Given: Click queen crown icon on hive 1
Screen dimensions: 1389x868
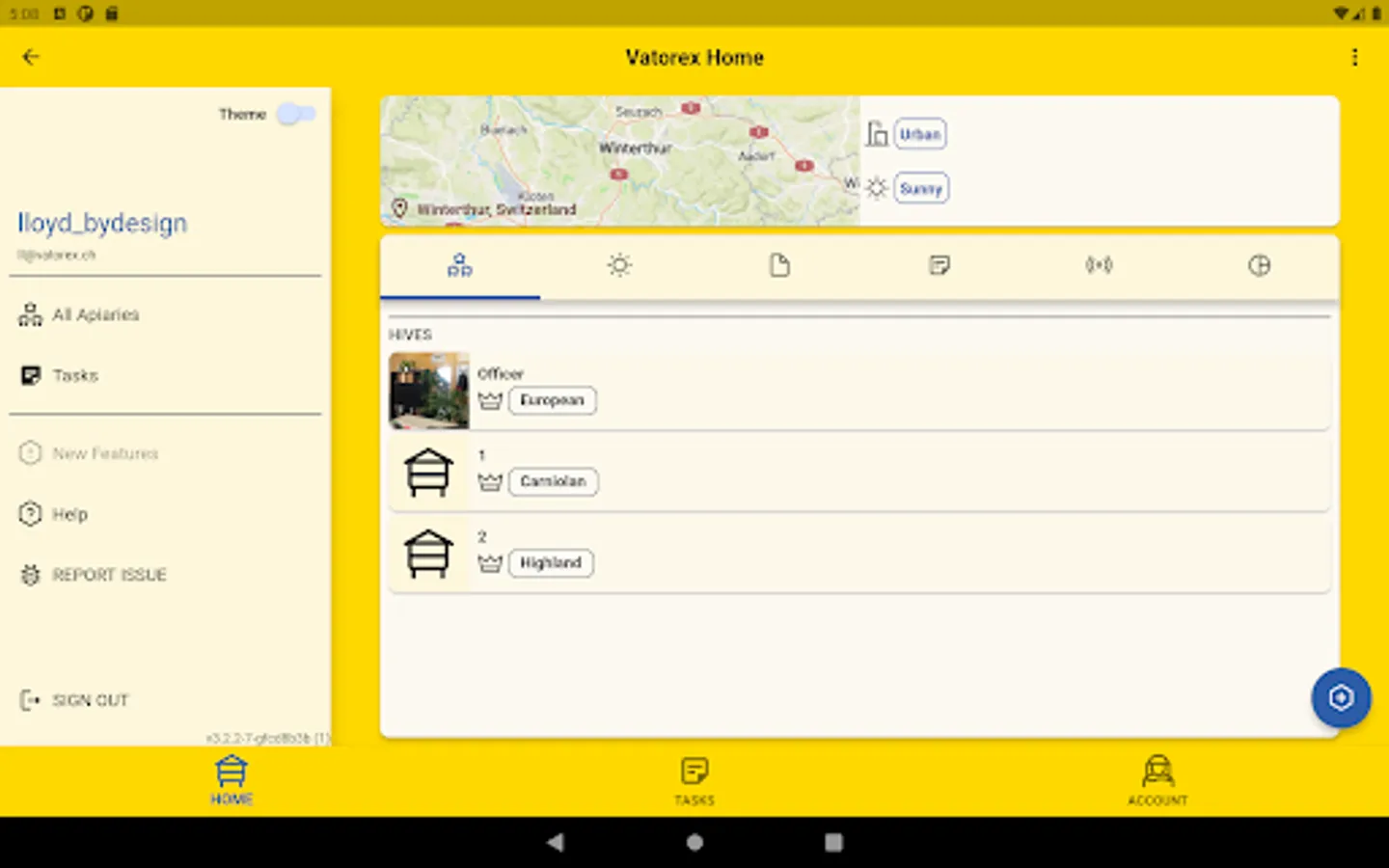Looking at the screenshot, I should [x=491, y=481].
